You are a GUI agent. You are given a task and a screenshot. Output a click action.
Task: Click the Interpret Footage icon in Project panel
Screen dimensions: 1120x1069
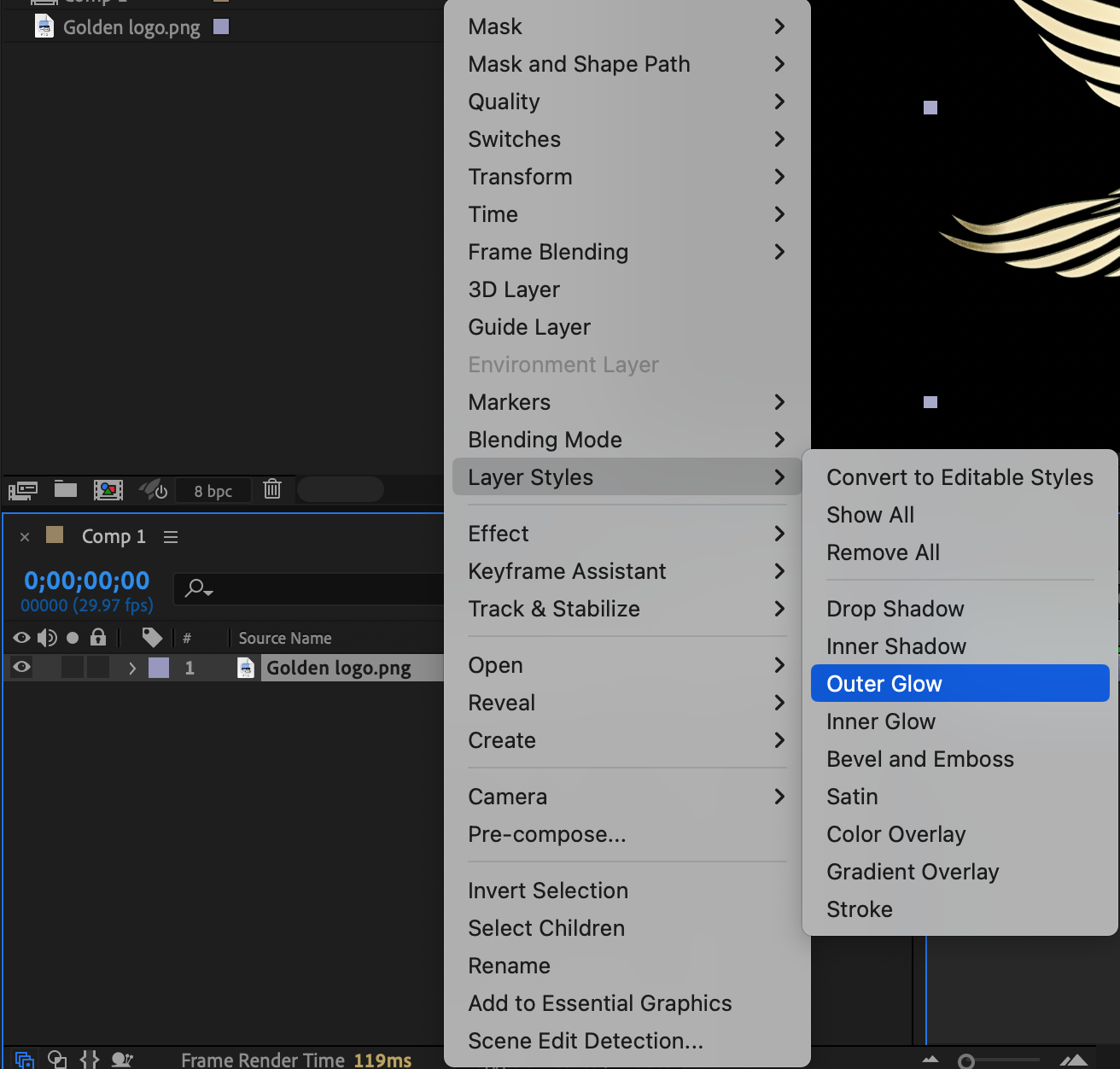[22, 490]
